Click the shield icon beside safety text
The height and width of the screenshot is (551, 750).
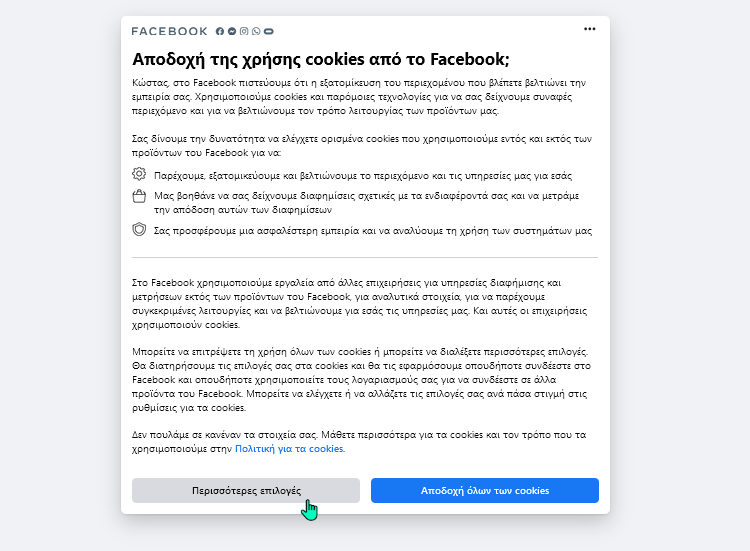click(139, 229)
